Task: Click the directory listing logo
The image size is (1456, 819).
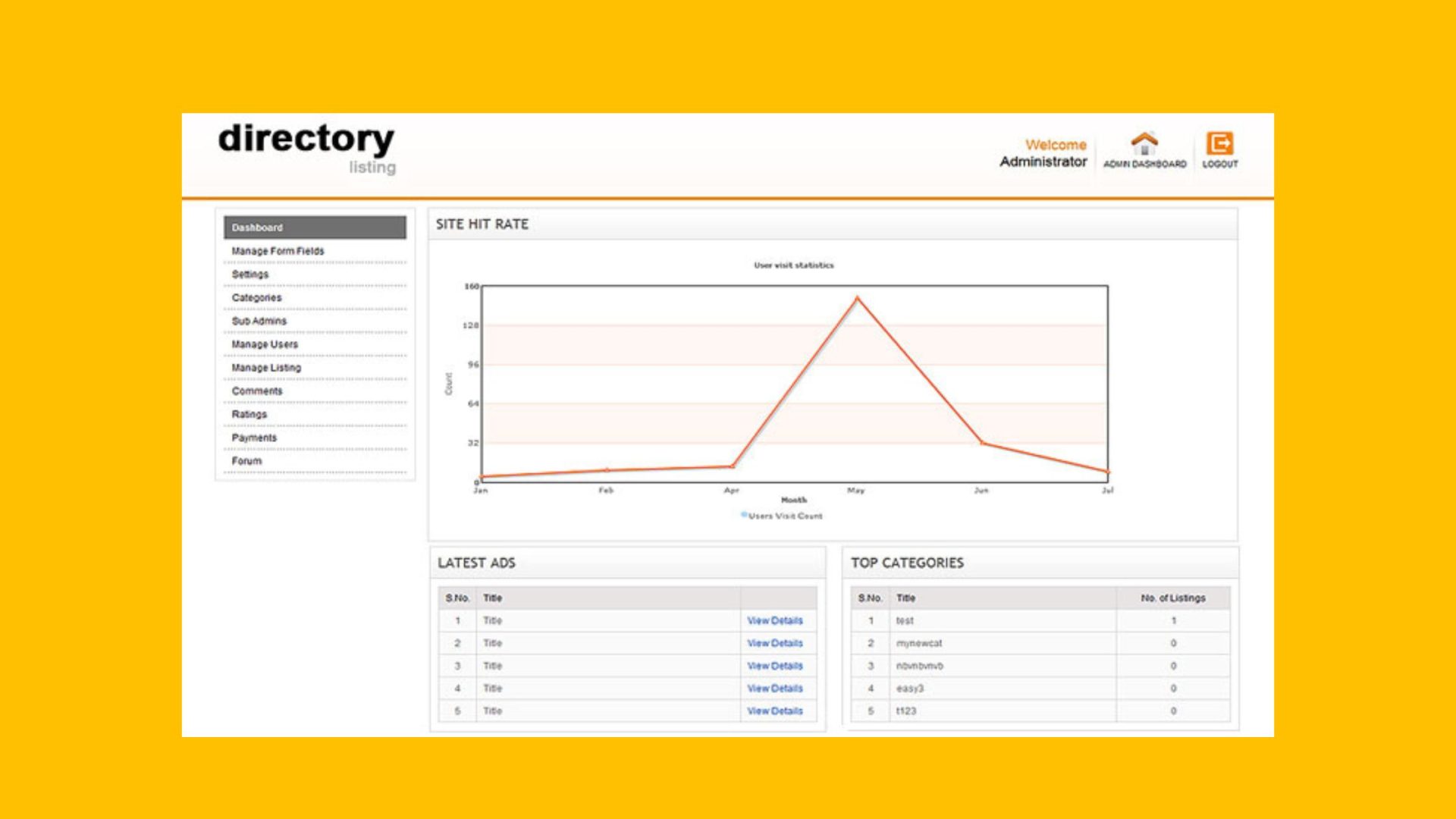Action: [x=306, y=148]
